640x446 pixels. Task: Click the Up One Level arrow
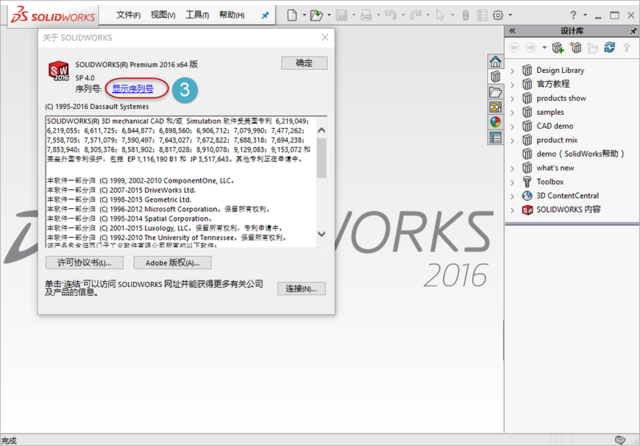click(627, 48)
